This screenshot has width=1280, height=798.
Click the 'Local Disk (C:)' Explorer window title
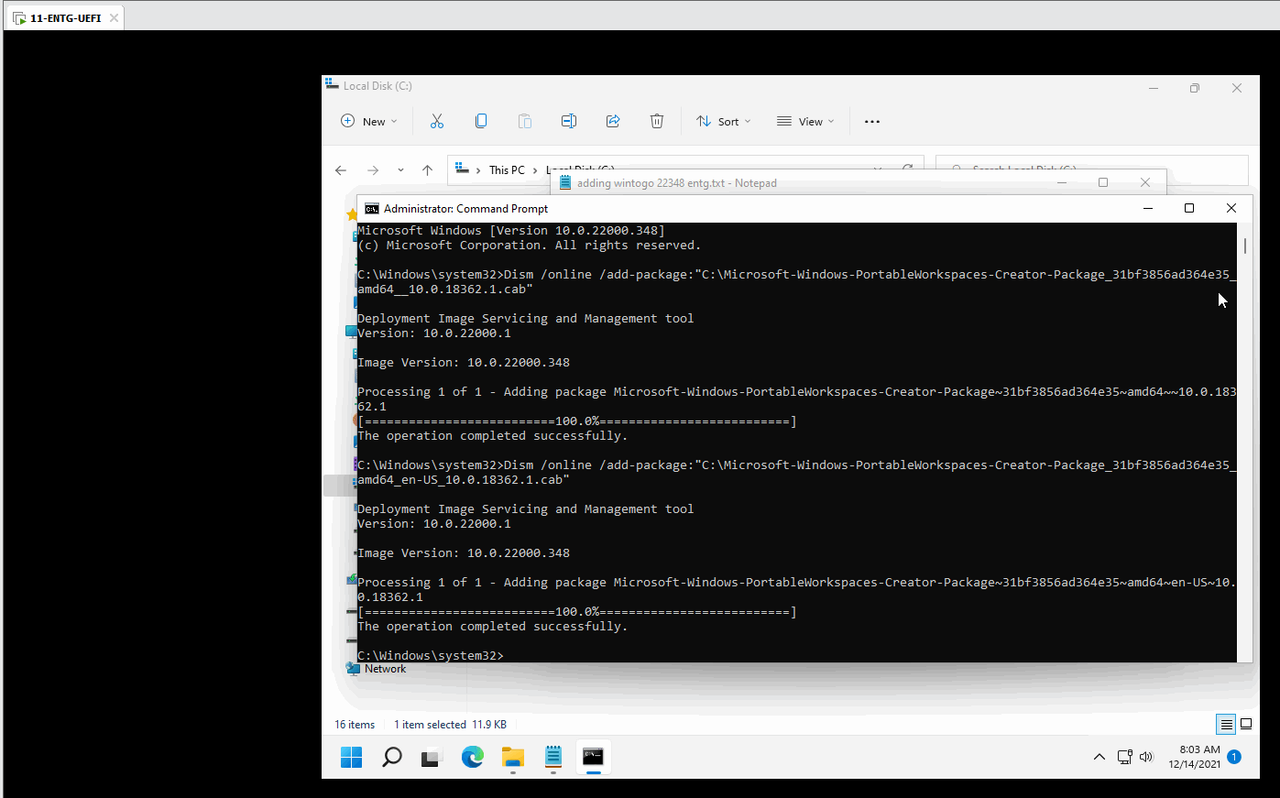pos(377,86)
